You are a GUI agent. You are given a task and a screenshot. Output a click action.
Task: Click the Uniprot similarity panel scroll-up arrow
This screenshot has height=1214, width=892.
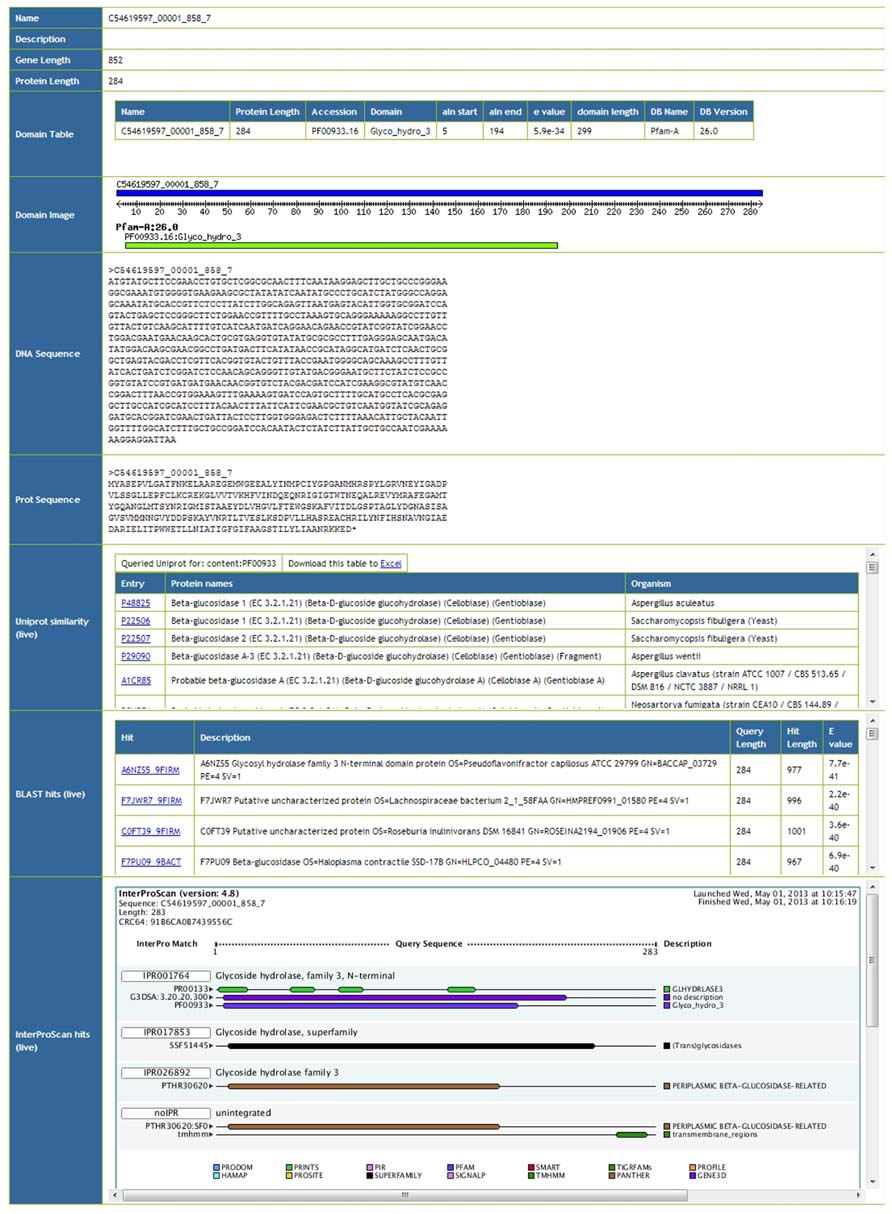point(872,553)
